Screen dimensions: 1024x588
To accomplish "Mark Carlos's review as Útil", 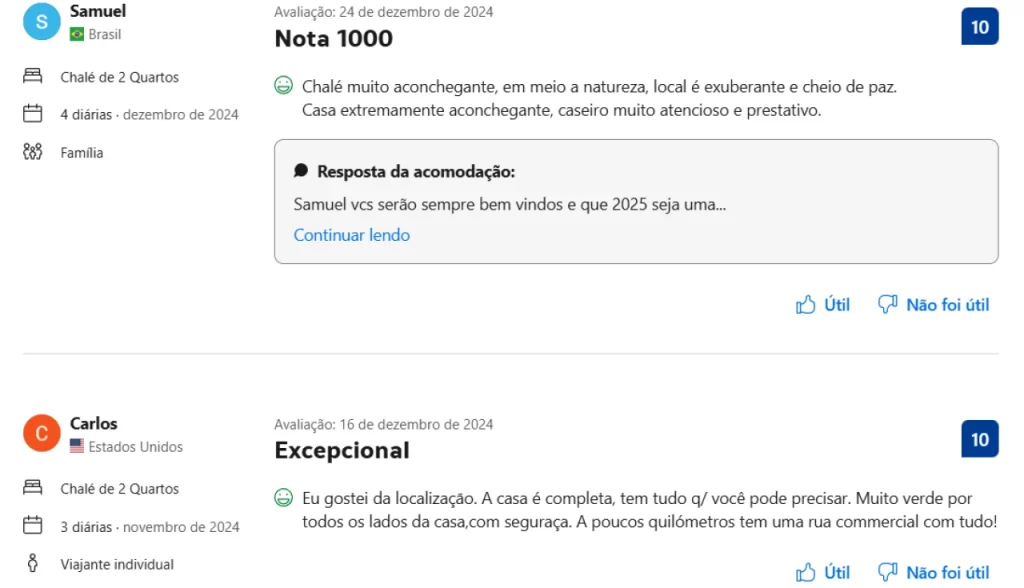I will (823, 572).
